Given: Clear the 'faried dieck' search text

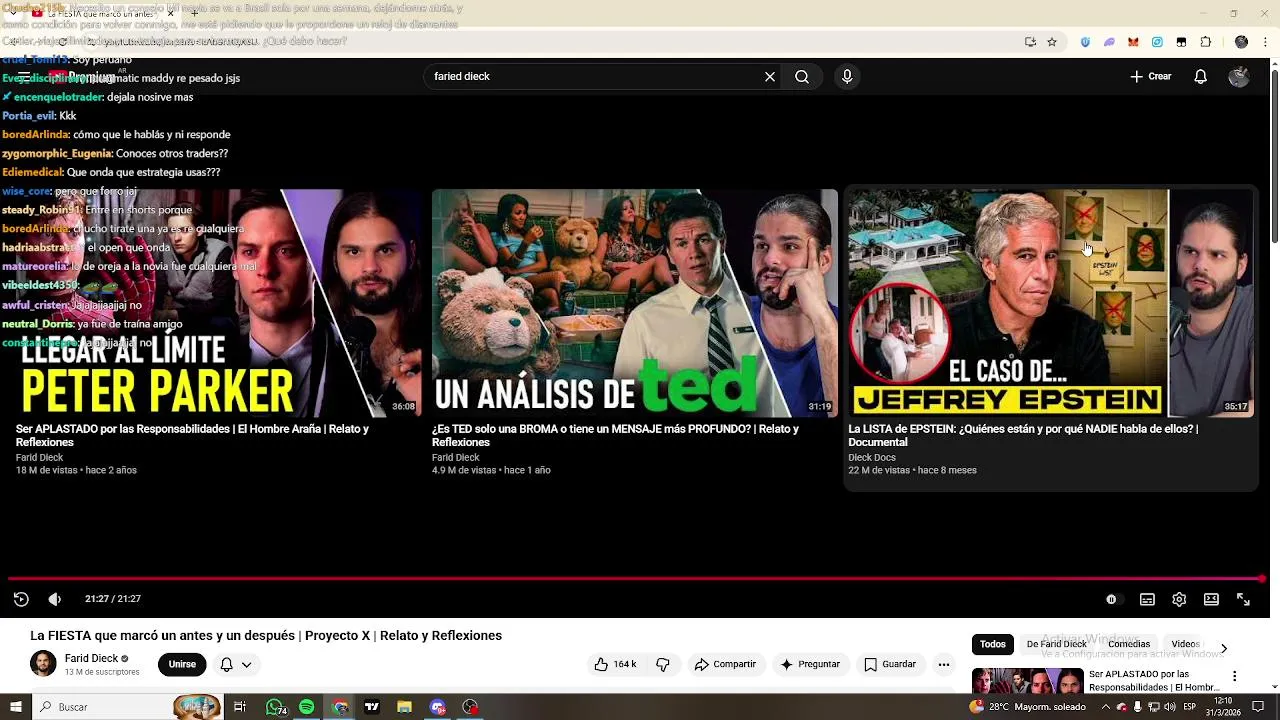Looking at the screenshot, I should tap(770, 76).
